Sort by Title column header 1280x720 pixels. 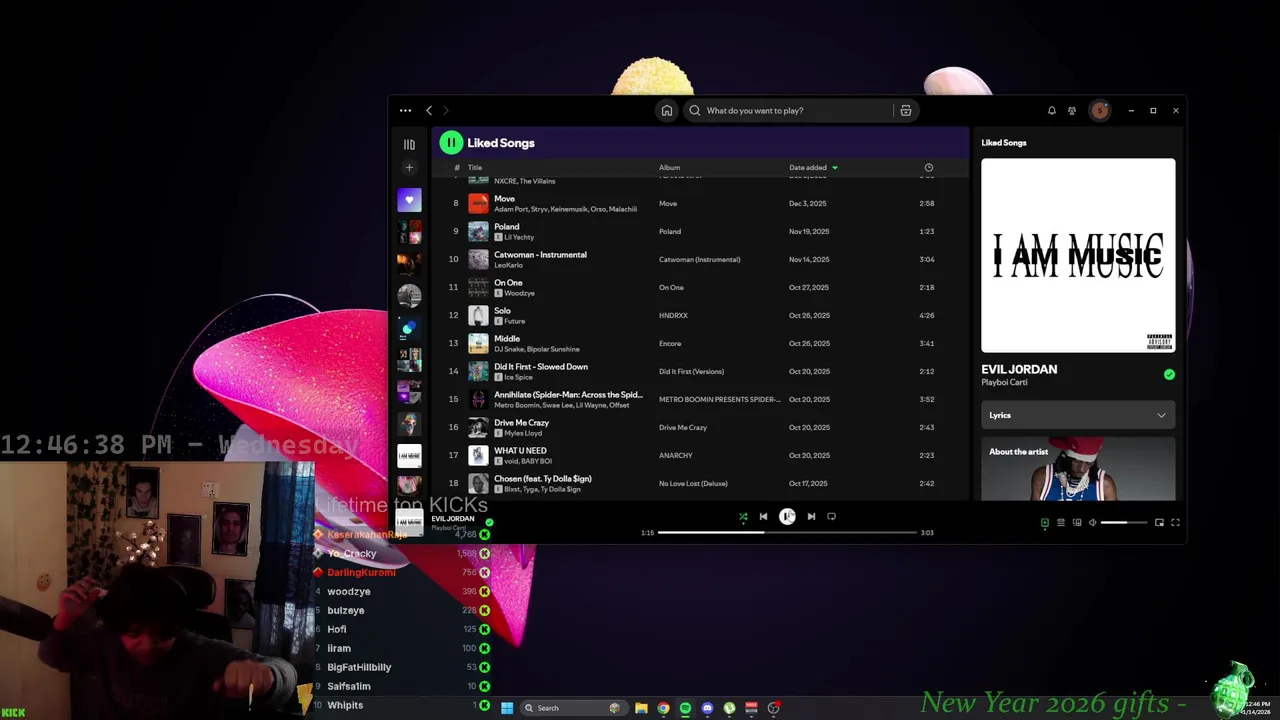(x=475, y=168)
